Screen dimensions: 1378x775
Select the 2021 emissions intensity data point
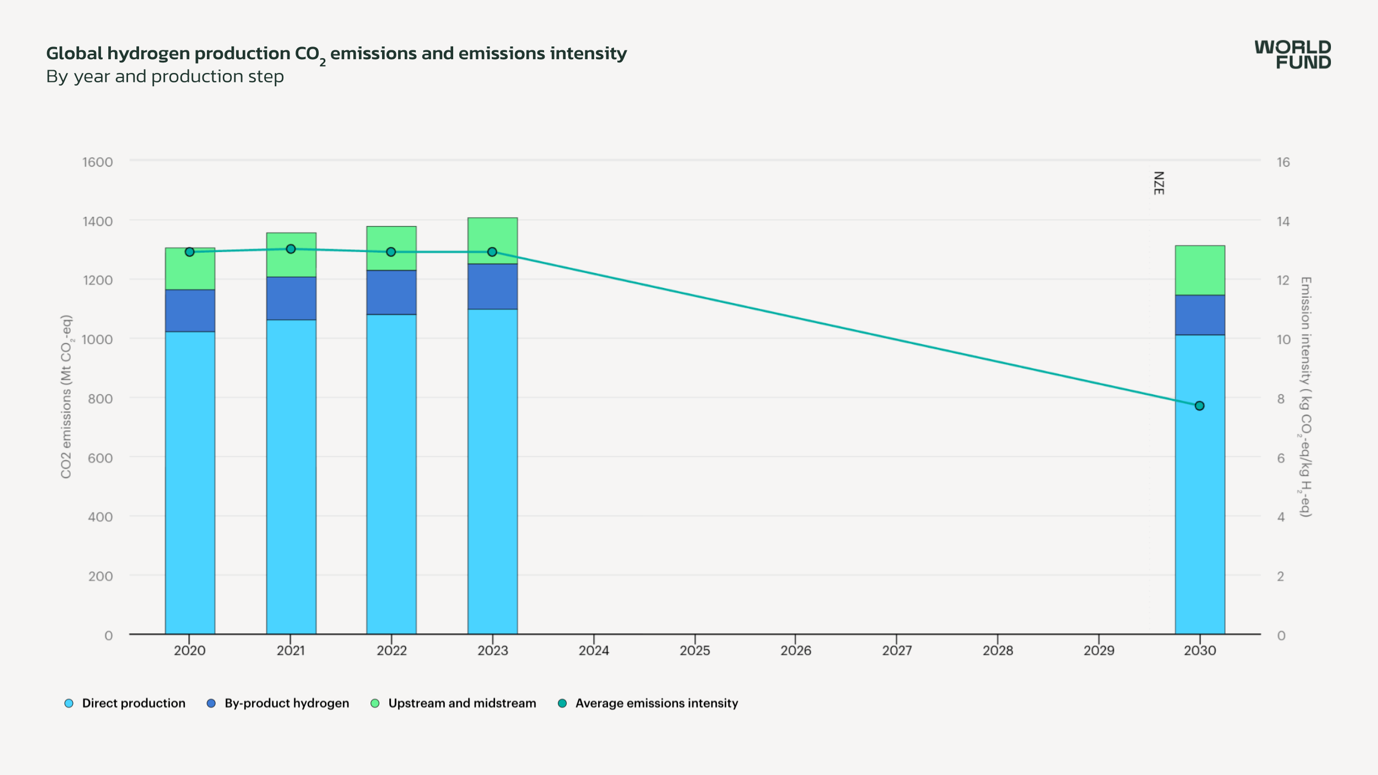(x=290, y=248)
